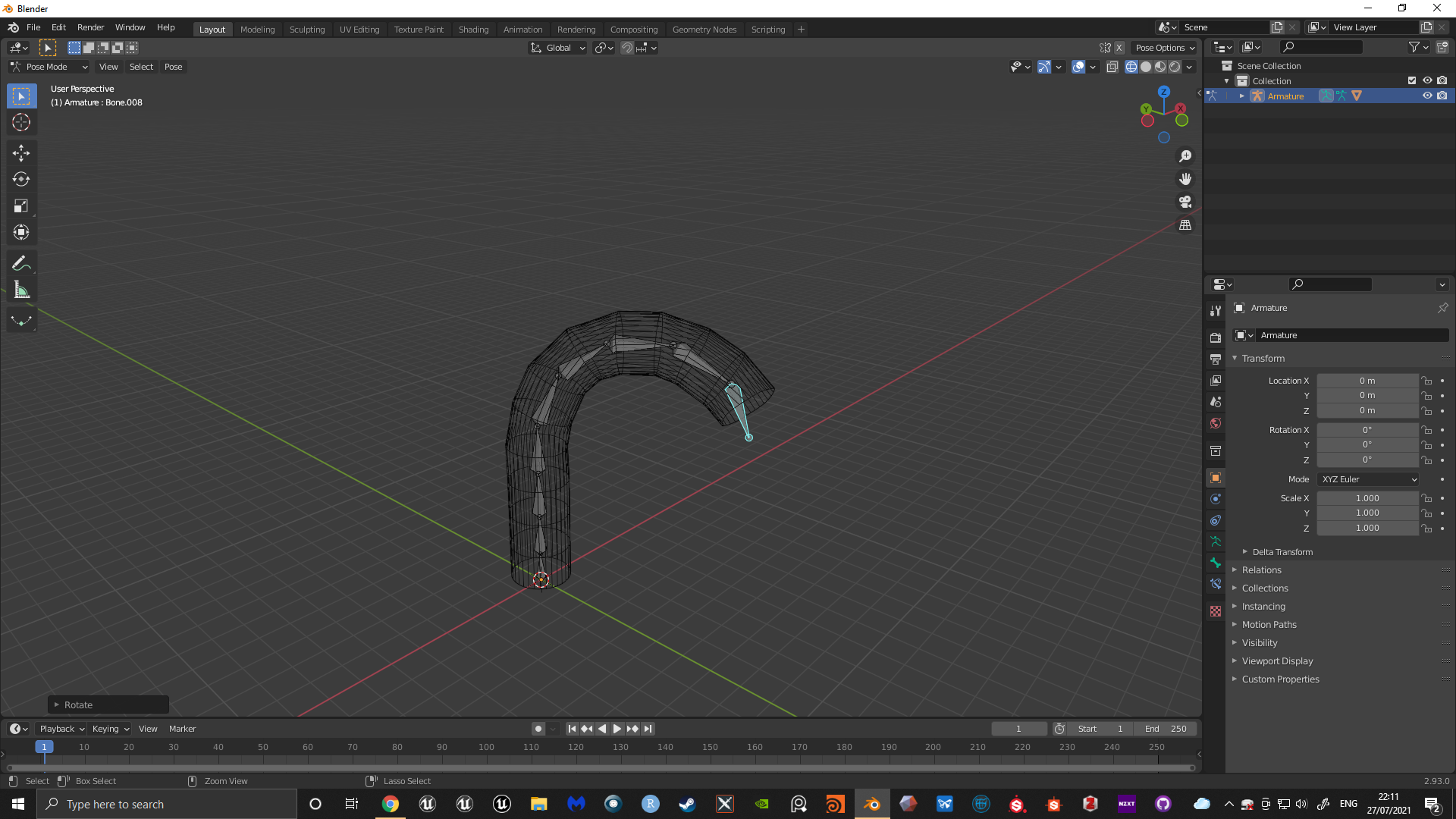The image size is (1456, 819).
Task: Switch to the Geometry Nodes workspace tab
Action: (704, 29)
